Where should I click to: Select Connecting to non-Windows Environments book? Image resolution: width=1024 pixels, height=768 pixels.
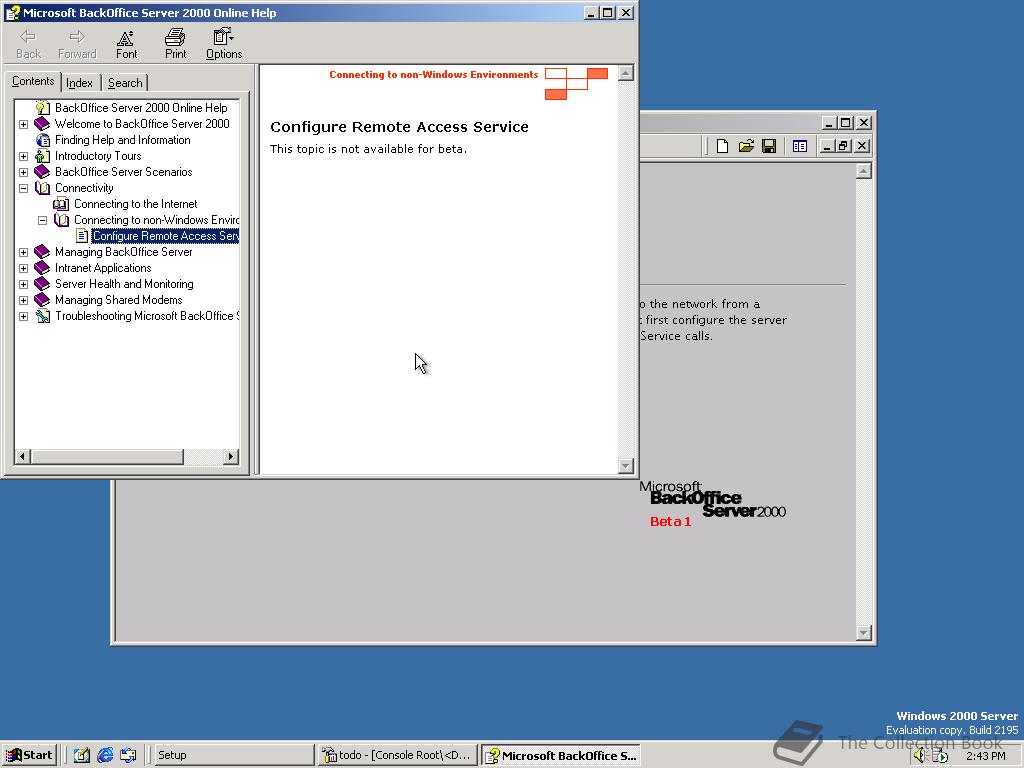click(156, 219)
